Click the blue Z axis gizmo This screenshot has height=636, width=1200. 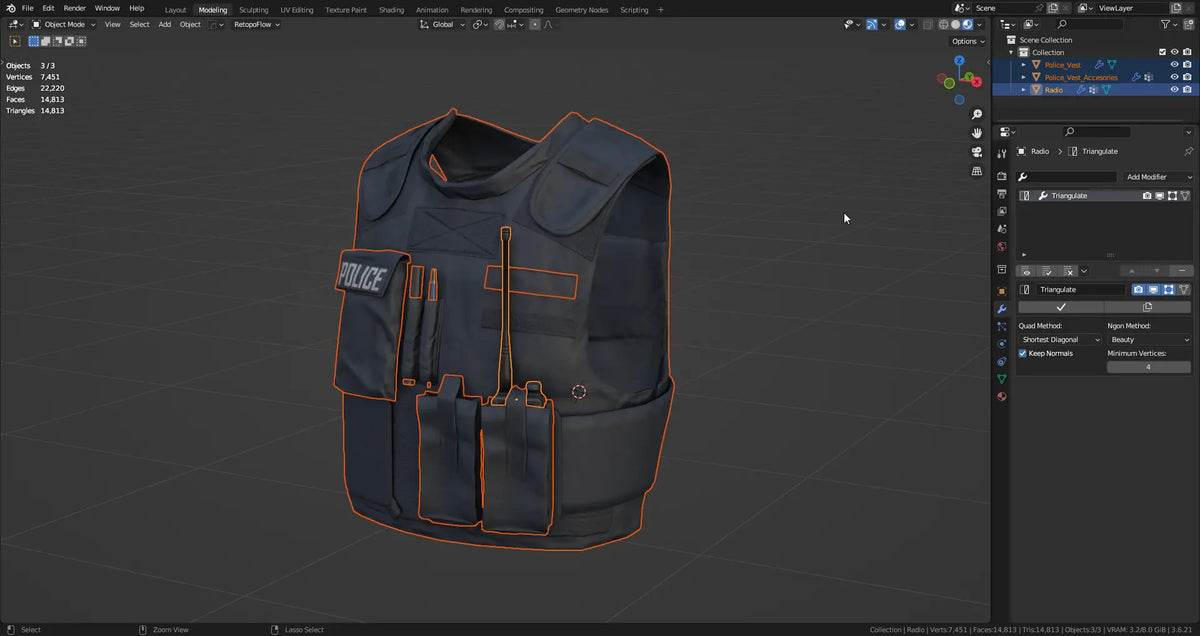coord(959,61)
